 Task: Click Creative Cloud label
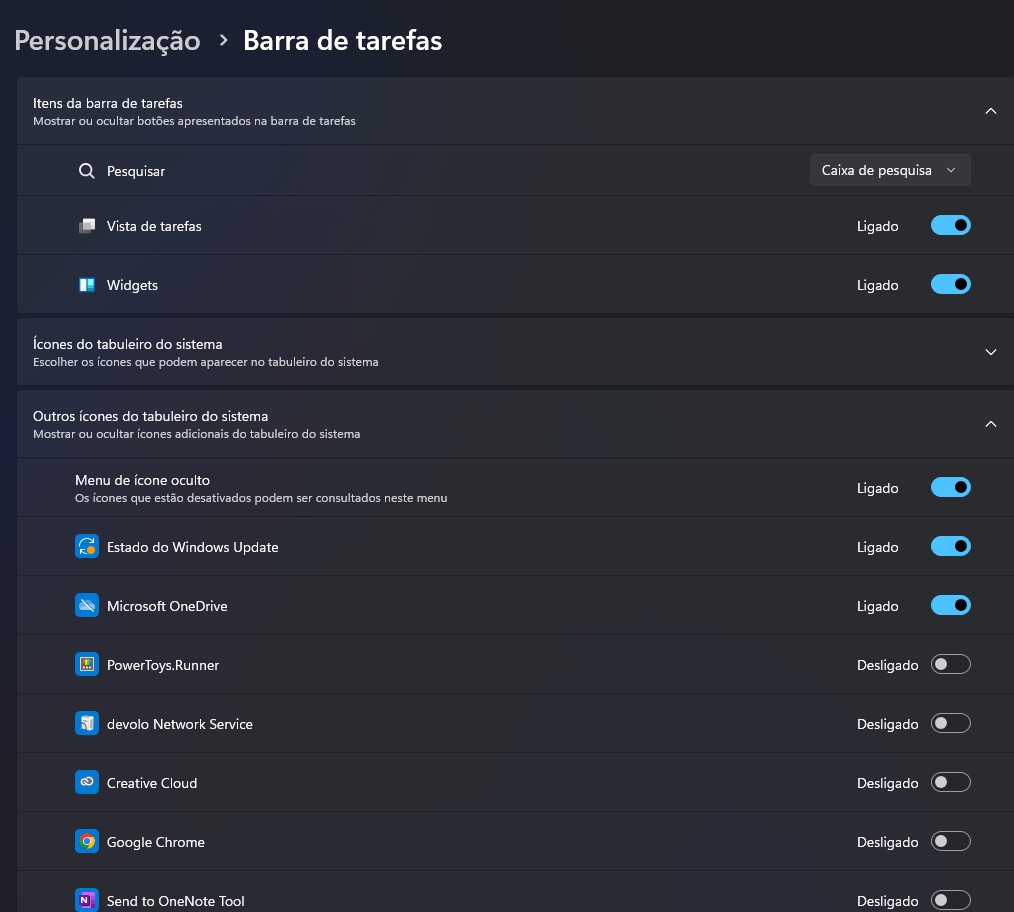pos(152,783)
